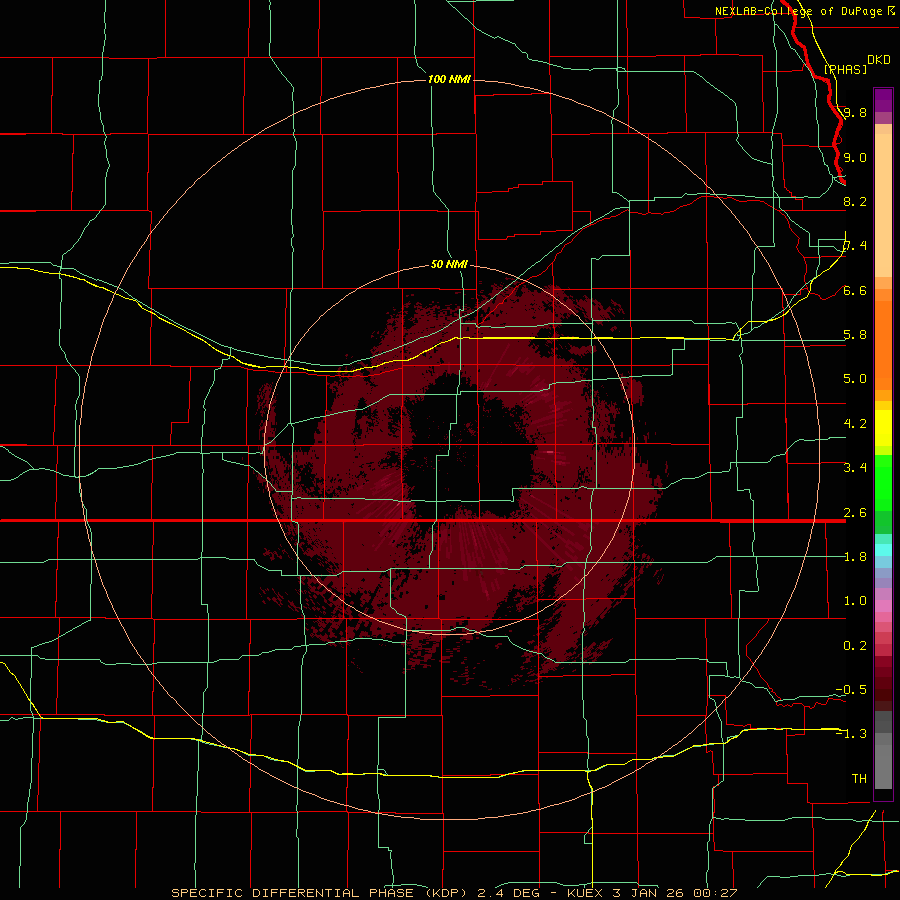
Task: Click the 9.0 value on the scale
Action: click(855, 157)
